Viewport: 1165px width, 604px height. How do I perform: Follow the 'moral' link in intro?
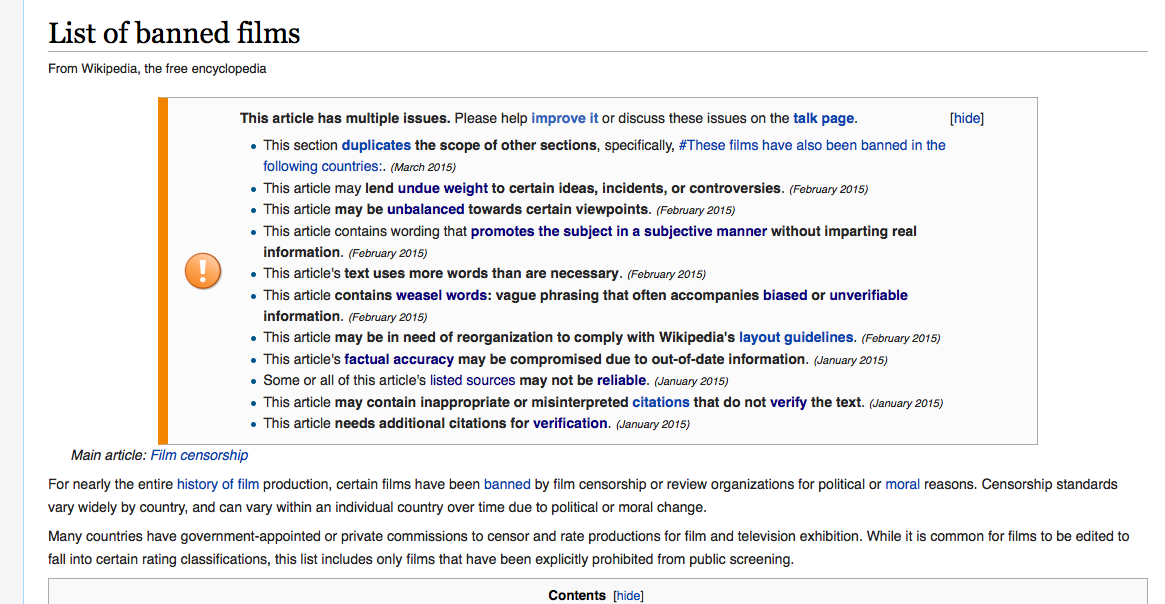pos(902,484)
